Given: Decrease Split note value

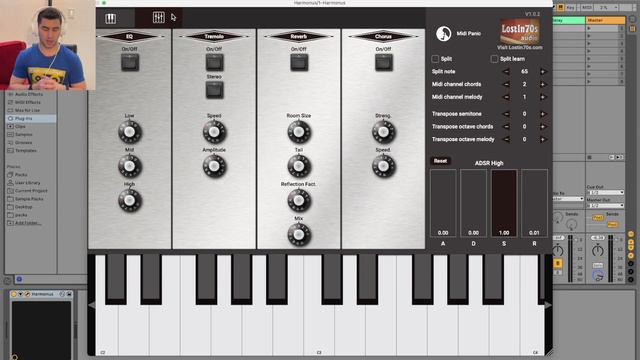Looking at the screenshot, I should pos(506,71).
